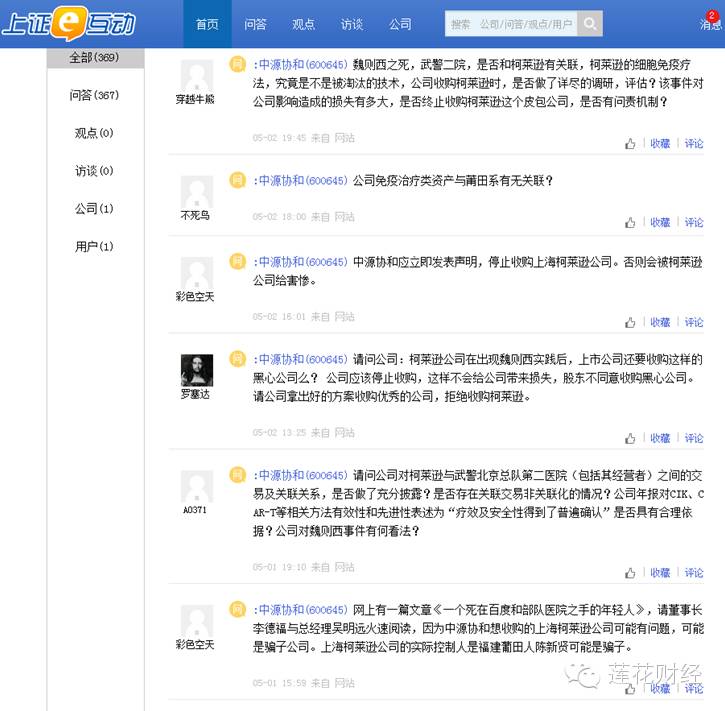
Task: Click username A0371 under the avatar
Action: click(195, 510)
